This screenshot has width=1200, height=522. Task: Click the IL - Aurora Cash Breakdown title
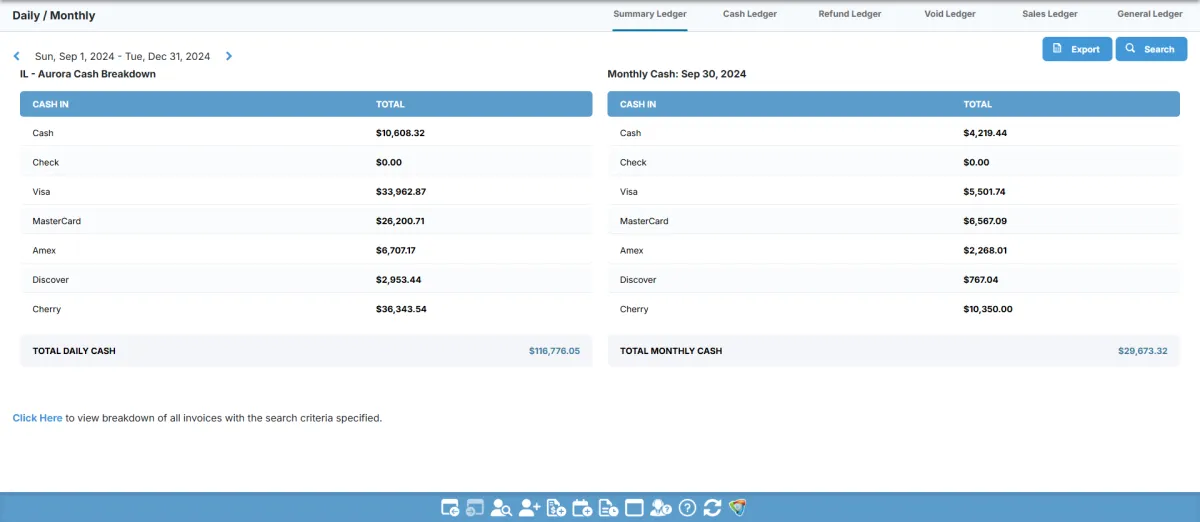[88, 74]
